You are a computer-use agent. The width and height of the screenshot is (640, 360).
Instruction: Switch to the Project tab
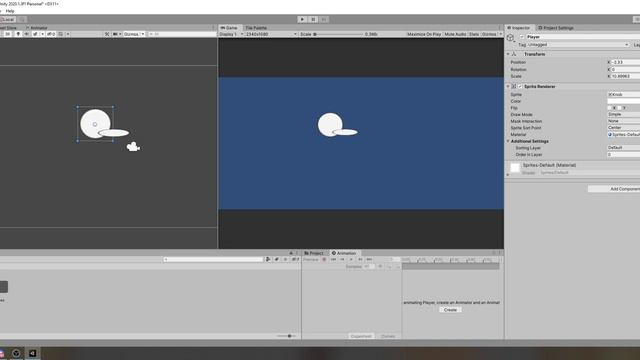pos(314,253)
